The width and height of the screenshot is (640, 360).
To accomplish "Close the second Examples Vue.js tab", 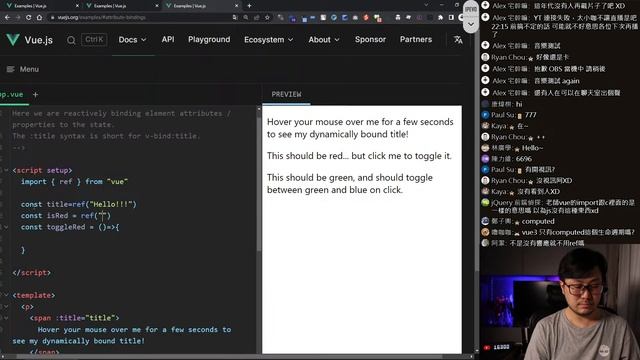I will coord(157,6).
